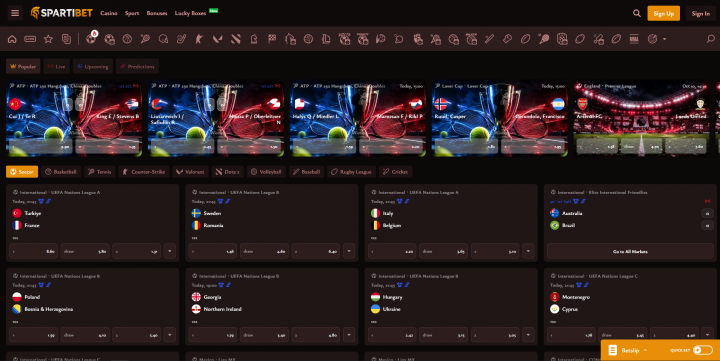Click the Betslip receipt icon
Image resolution: width=720 pixels, height=361 pixels.
tap(613, 350)
